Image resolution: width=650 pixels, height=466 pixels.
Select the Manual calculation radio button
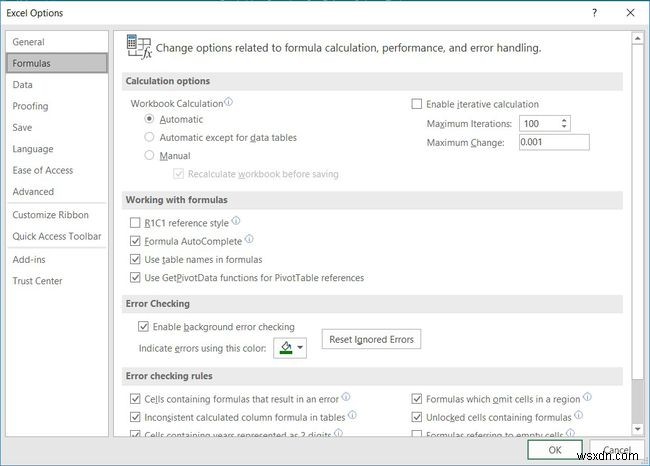[150, 155]
